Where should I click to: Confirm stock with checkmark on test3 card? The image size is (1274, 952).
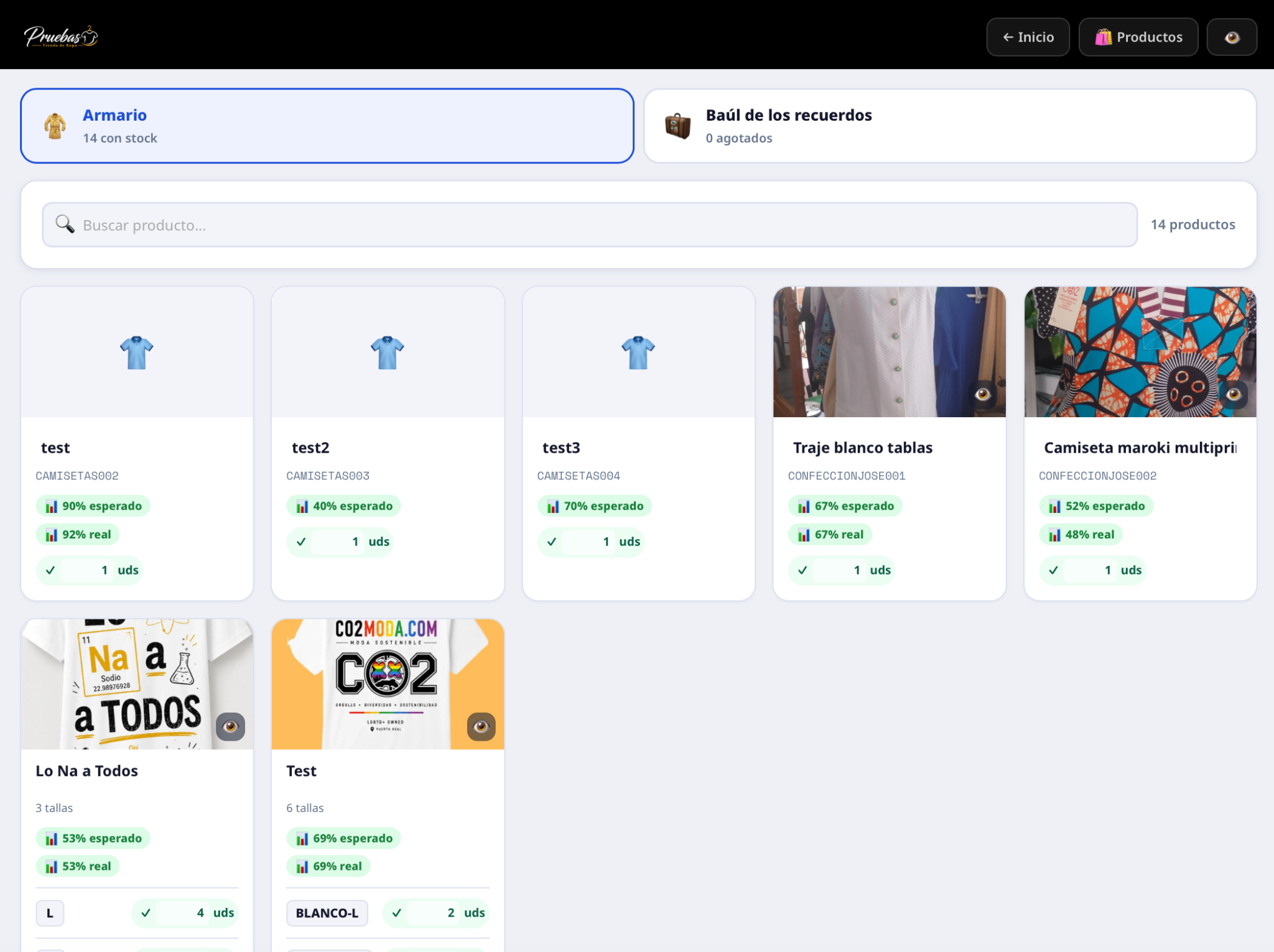(552, 542)
